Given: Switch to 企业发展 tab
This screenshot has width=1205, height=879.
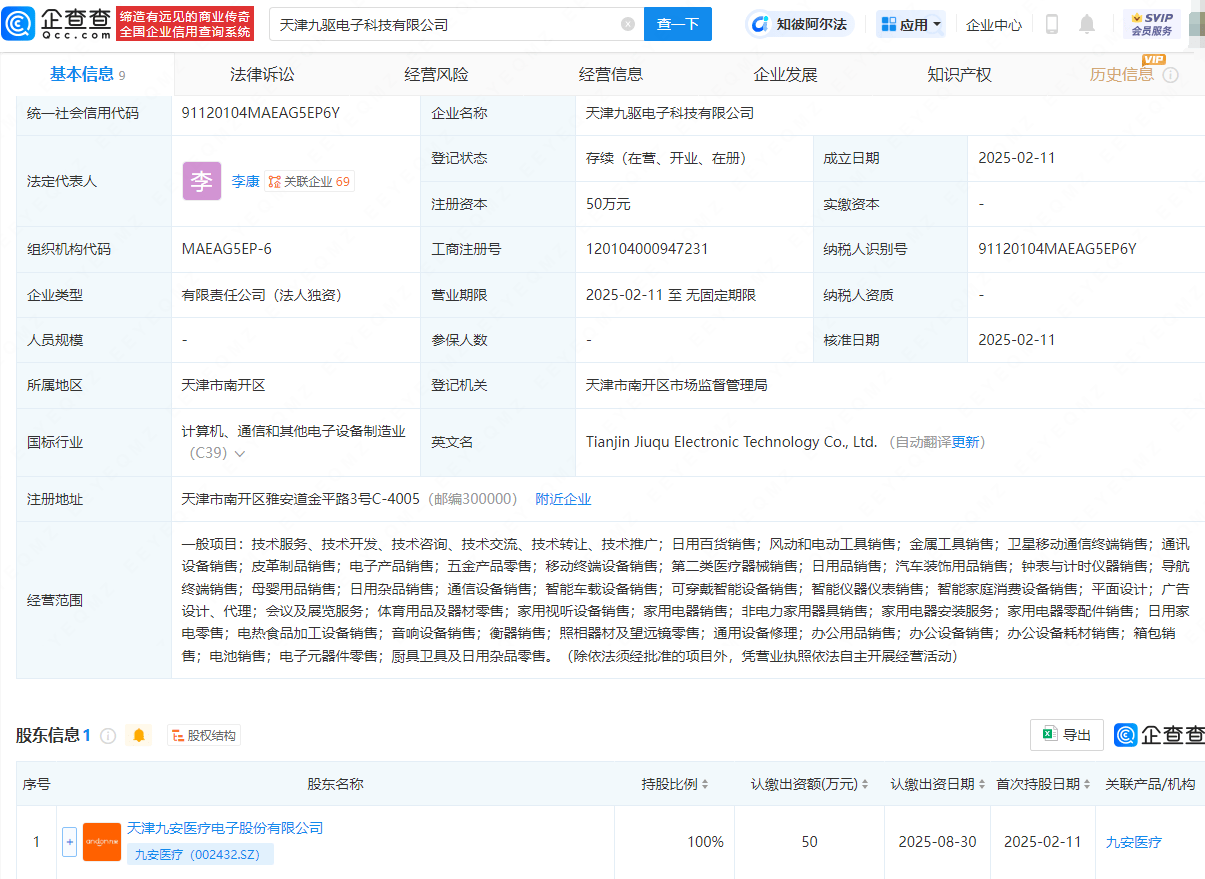Looking at the screenshot, I should click(785, 74).
